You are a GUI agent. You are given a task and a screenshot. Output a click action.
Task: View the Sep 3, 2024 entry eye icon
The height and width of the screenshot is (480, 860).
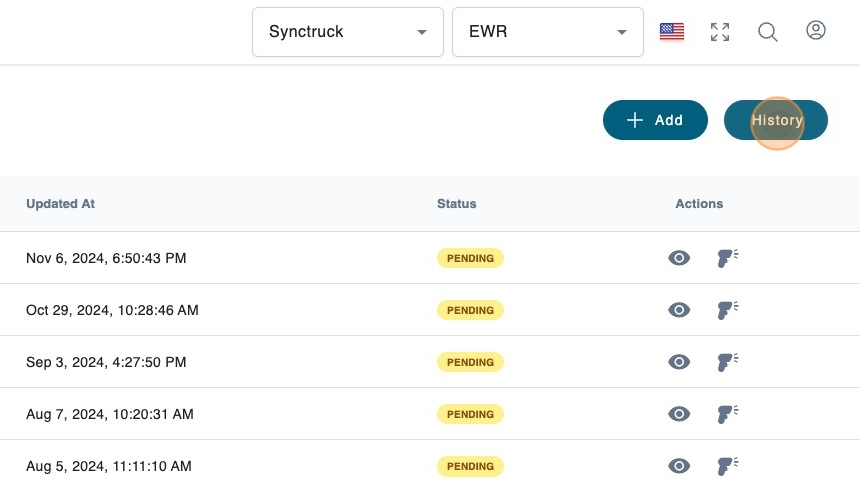[x=679, y=362]
